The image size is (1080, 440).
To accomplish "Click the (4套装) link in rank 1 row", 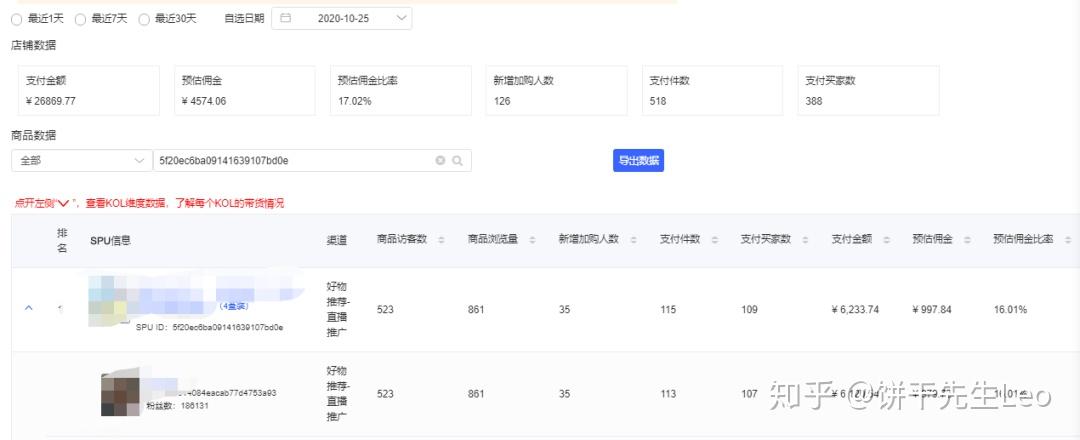I will 233,306.
